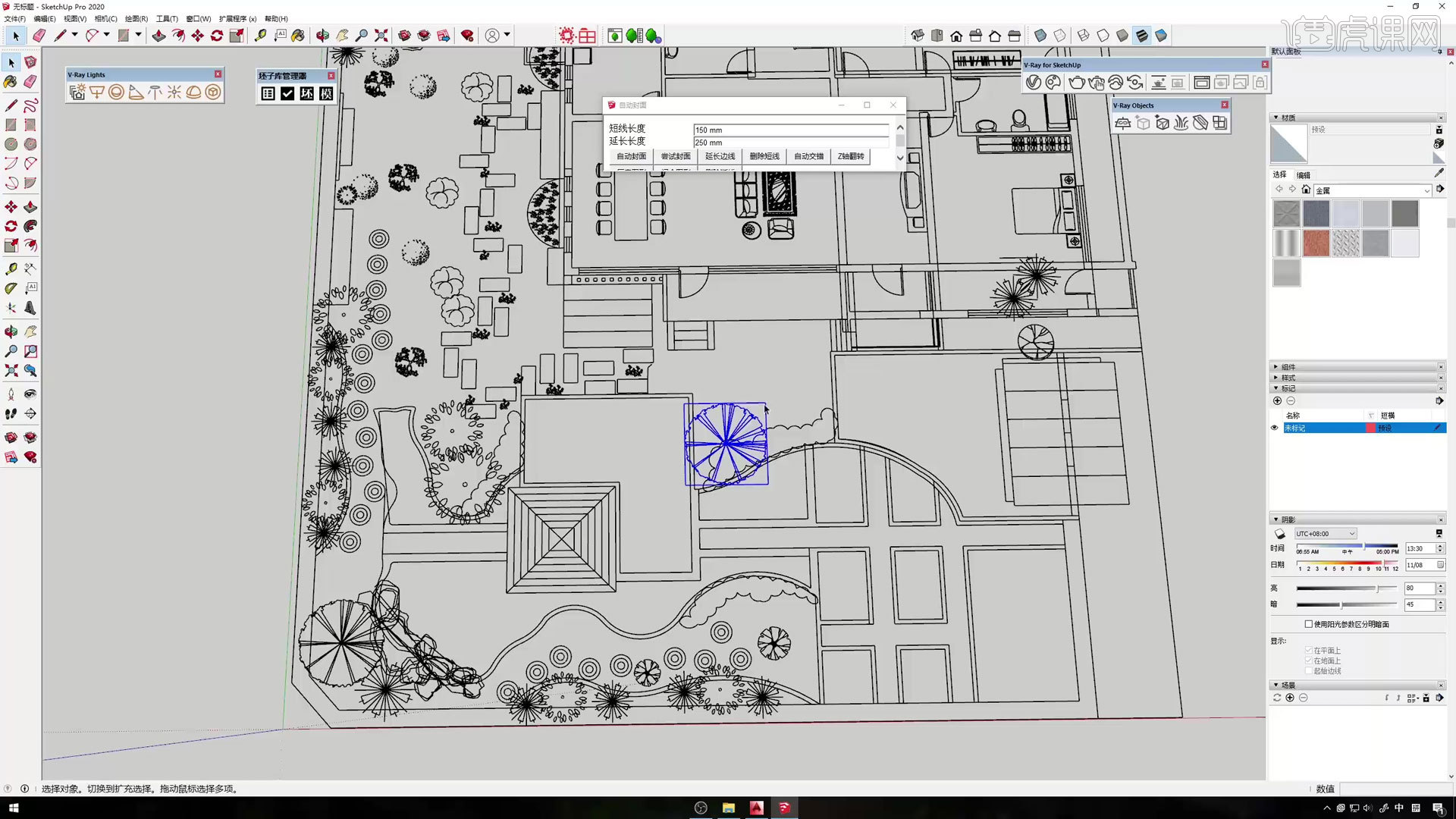Image resolution: width=1456 pixels, height=819 pixels.
Task: Start V-Ray render teapot icon
Action: [x=1076, y=83]
